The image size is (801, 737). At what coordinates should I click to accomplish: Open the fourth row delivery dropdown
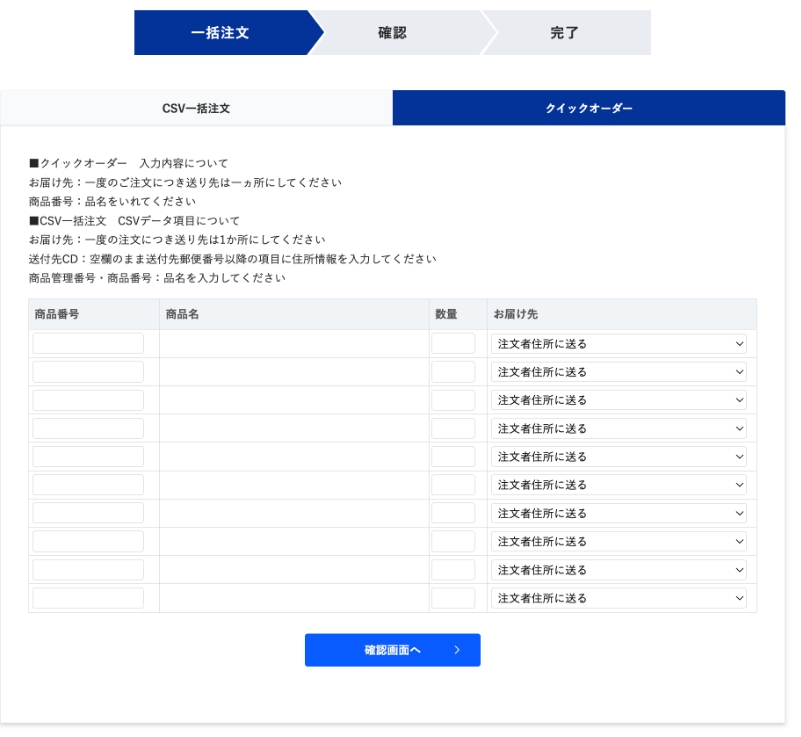pos(618,427)
